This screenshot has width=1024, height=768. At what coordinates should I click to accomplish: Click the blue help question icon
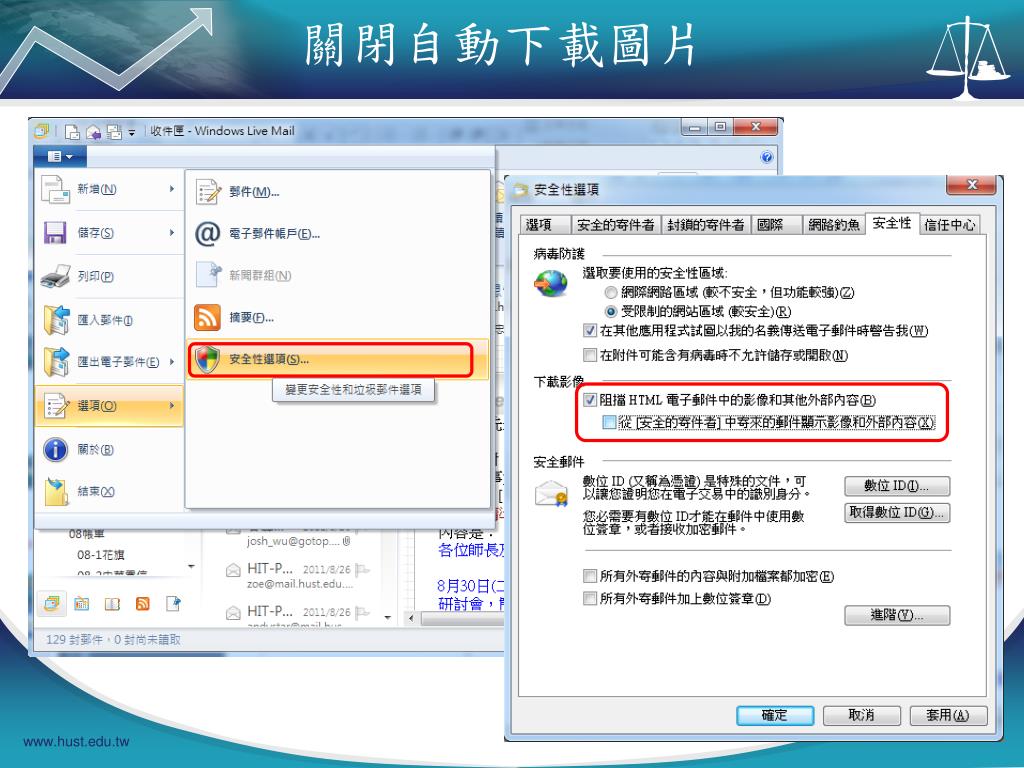(767, 157)
